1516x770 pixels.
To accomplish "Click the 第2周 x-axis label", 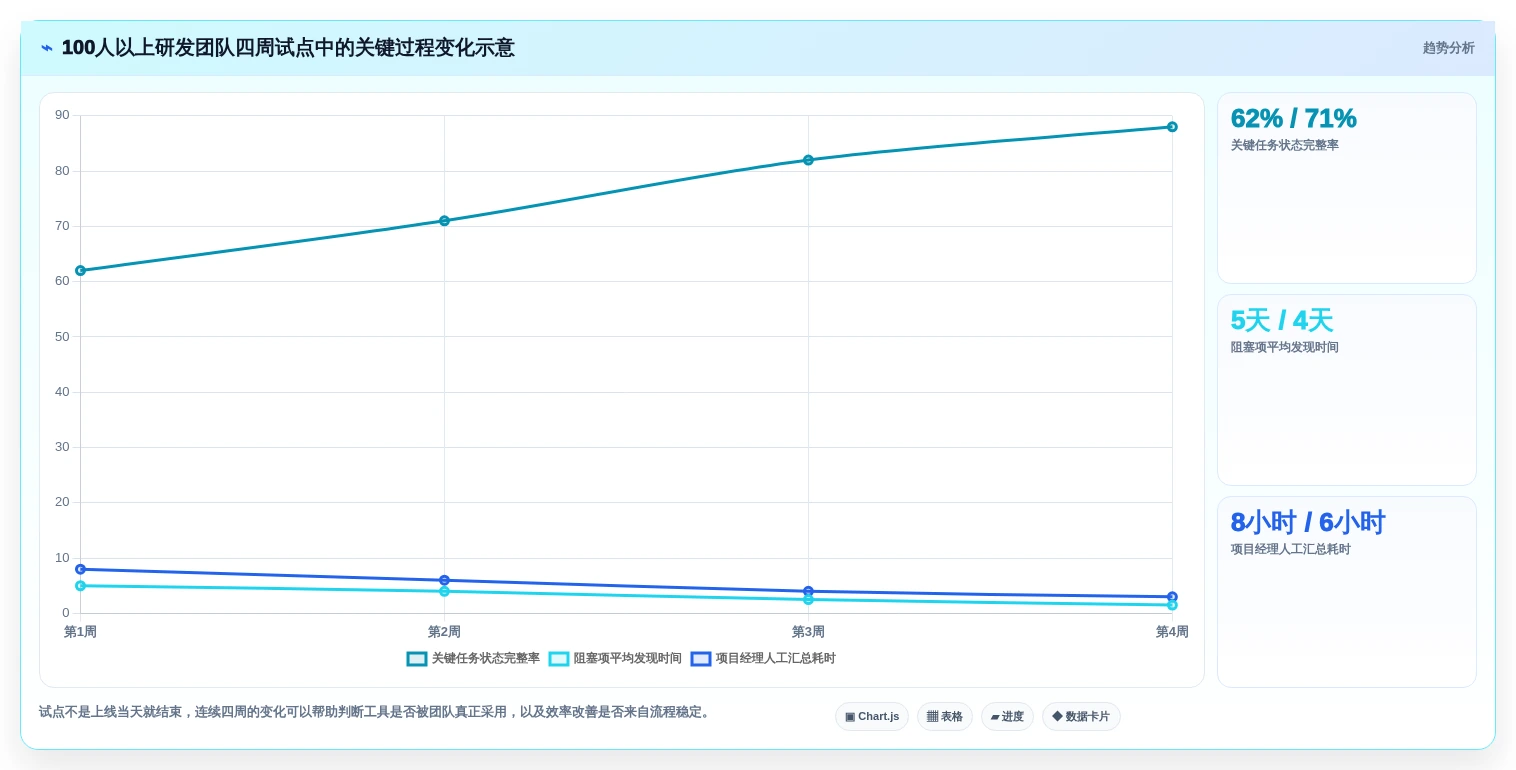I will tap(444, 632).
